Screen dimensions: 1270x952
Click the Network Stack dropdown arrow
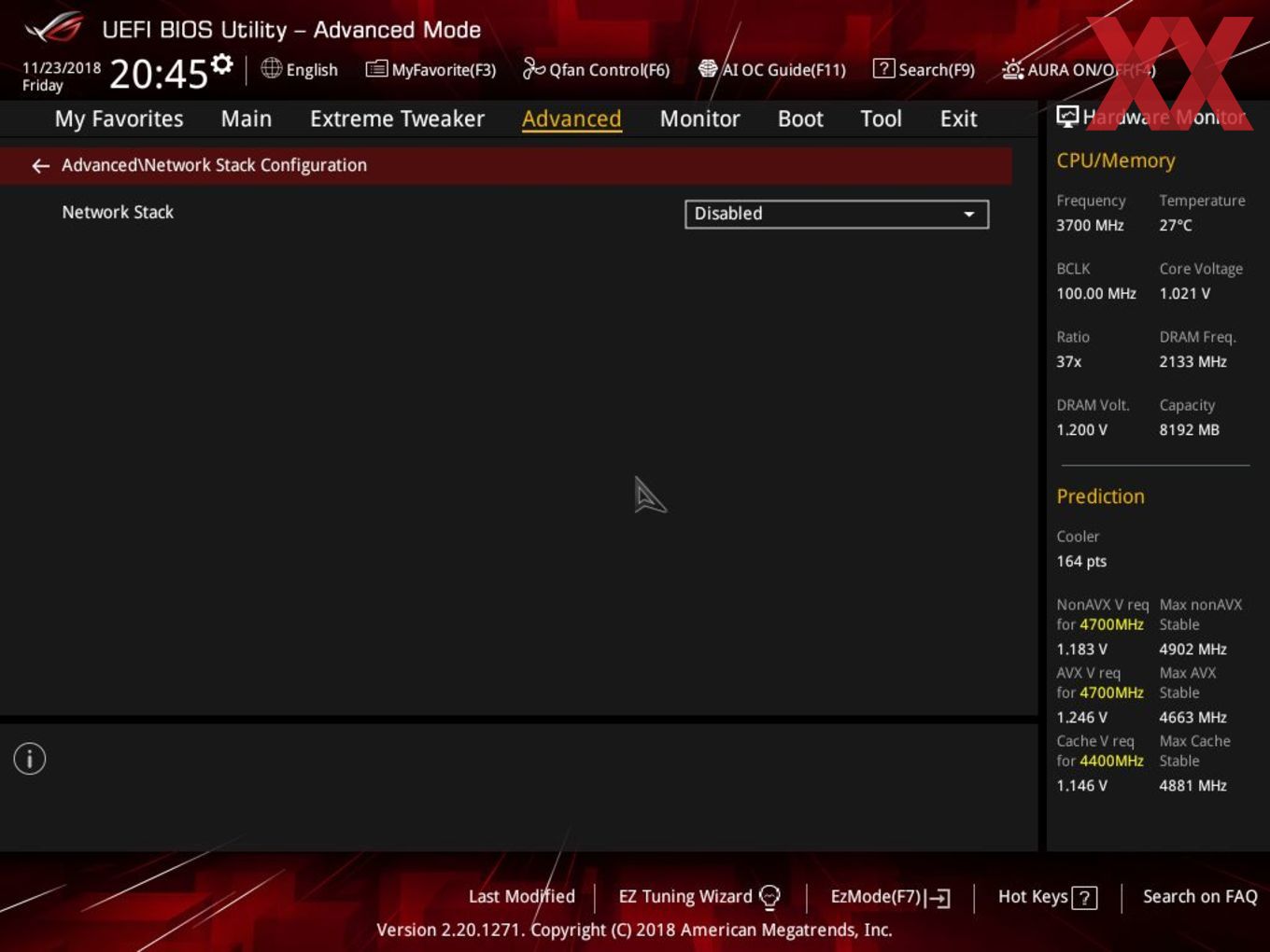(x=969, y=215)
